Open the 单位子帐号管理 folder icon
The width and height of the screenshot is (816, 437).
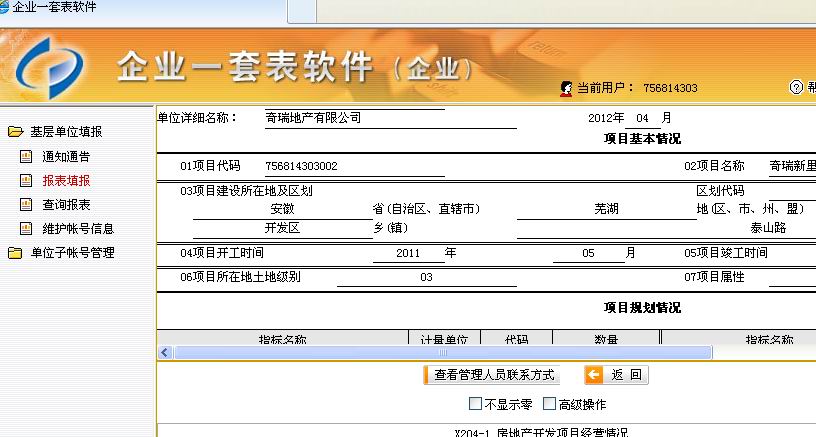pyautogui.click(x=15, y=253)
